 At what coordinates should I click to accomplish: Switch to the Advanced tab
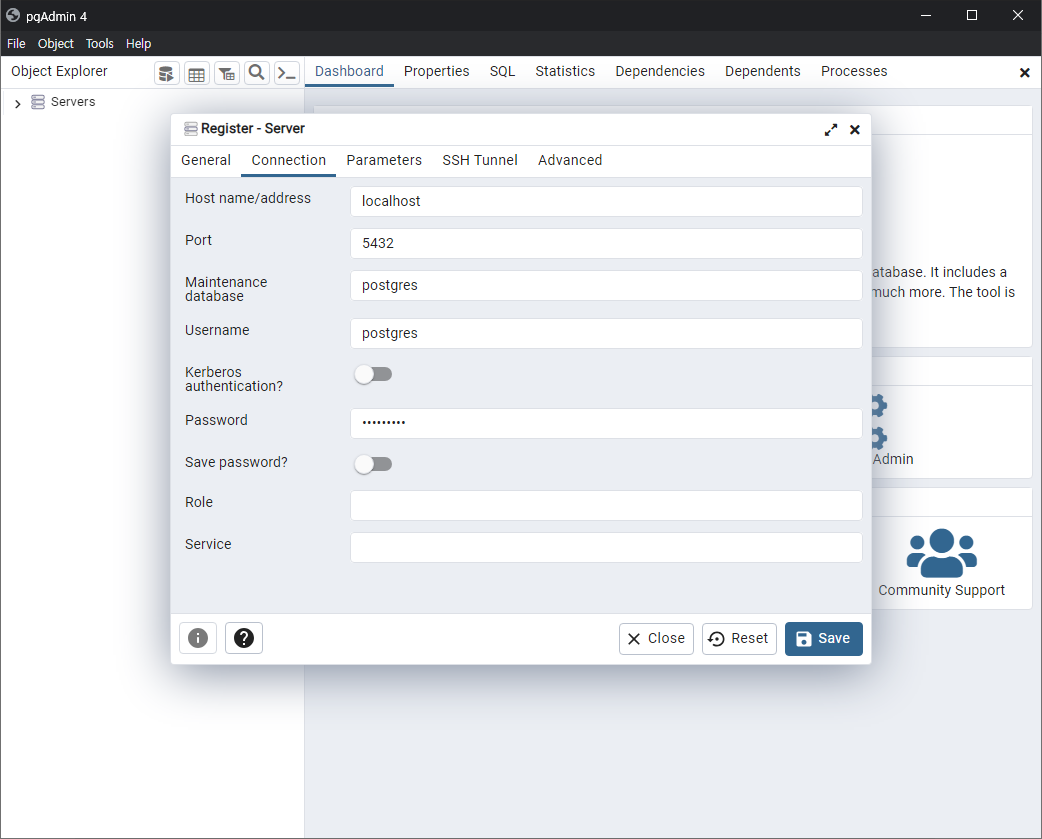pyautogui.click(x=570, y=160)
